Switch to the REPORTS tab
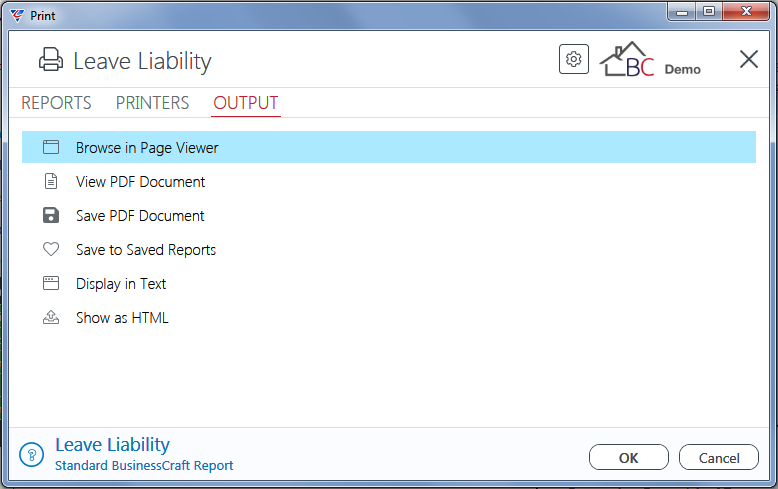 [56, 103]
